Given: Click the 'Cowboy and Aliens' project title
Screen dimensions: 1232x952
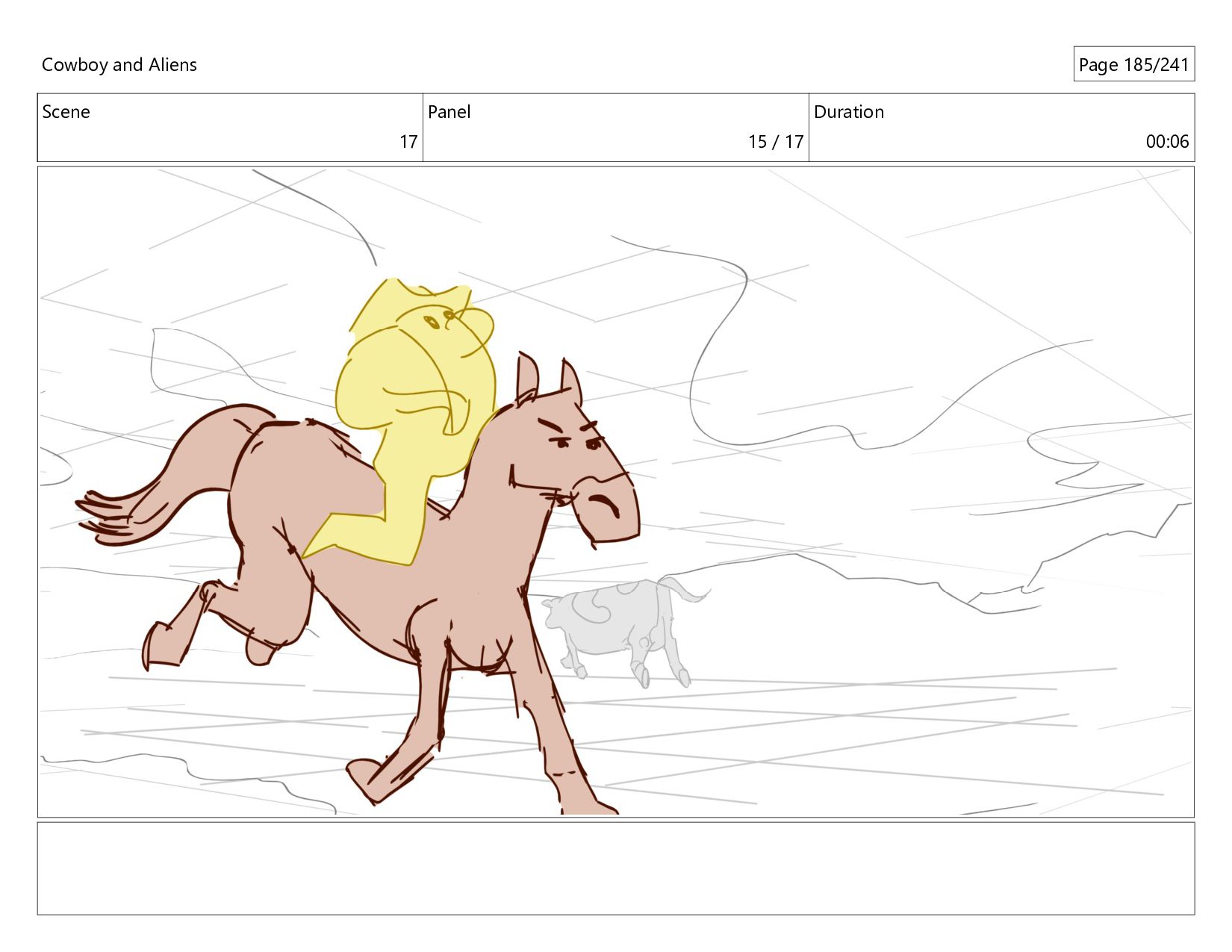Looking at the screenshot, I should click(x=119, y=65).
